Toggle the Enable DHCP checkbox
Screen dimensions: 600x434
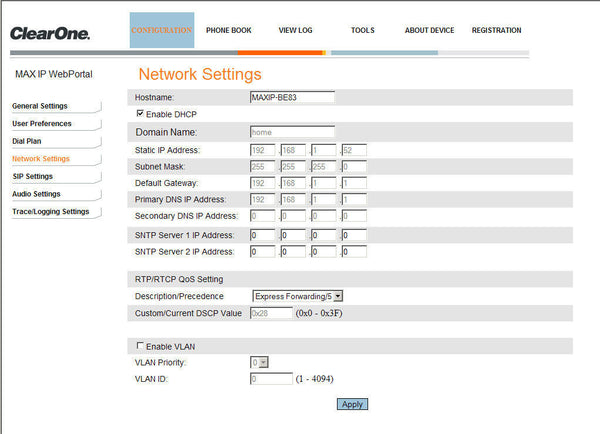[x=140, y=113]
